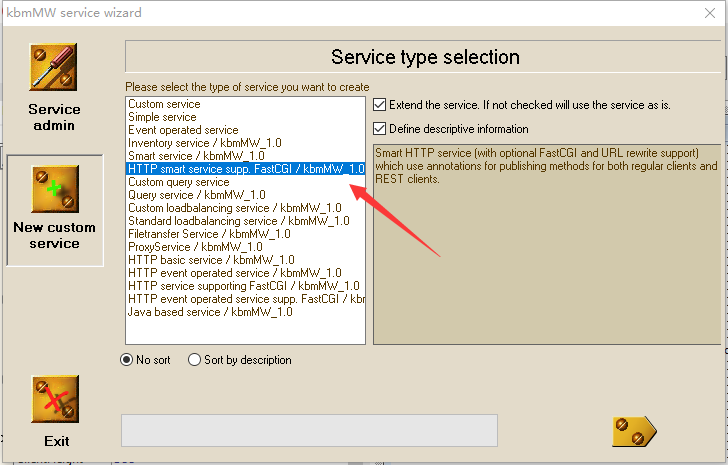Select HTTP event operated service supp. FastCGI
This screenshot has height=465, width=728.
245,299
